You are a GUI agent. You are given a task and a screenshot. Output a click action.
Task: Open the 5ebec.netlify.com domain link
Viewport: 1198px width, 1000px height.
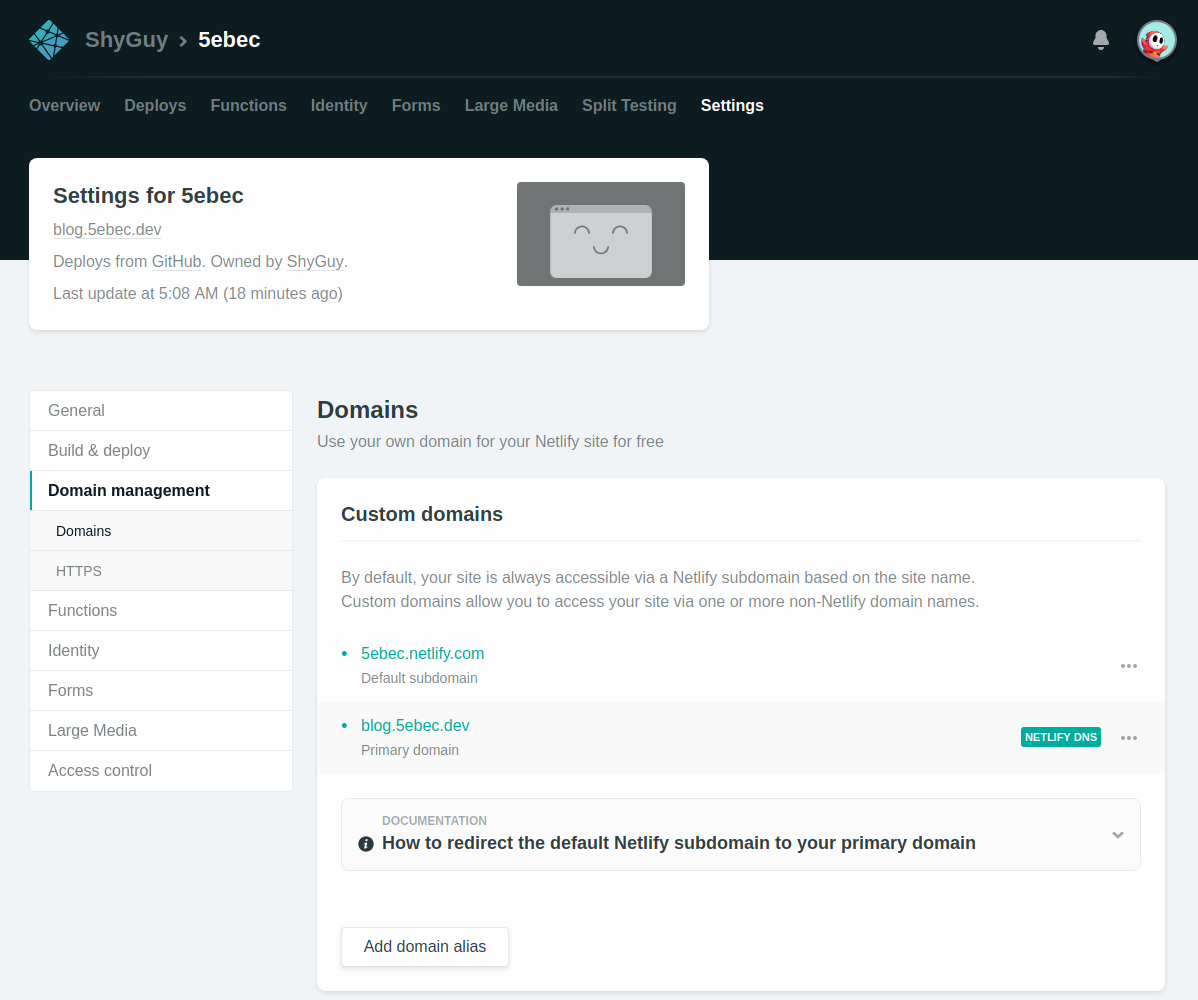tap(423, 653)
